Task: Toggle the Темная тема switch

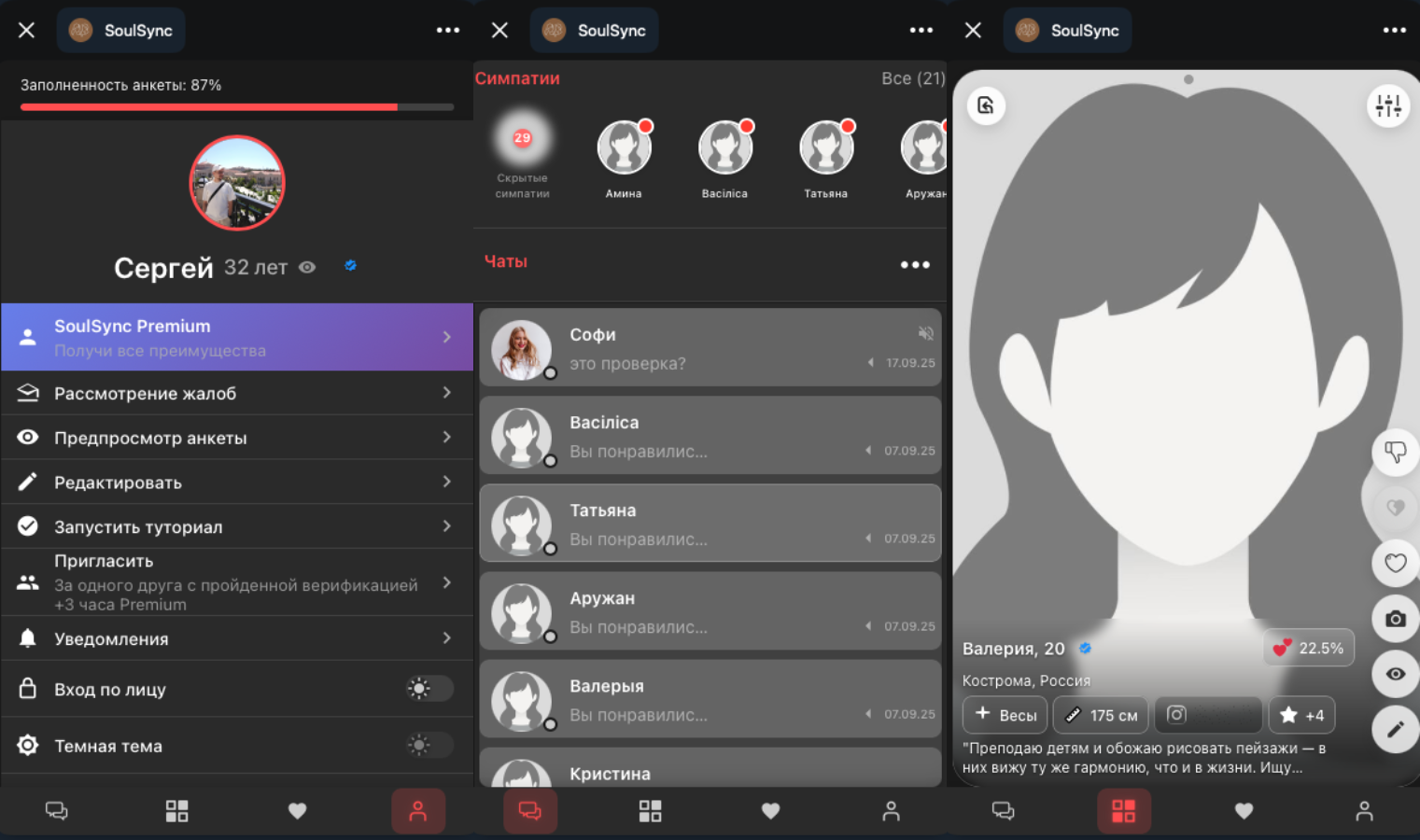Action: pyautogui.click(x=430, y=745)
